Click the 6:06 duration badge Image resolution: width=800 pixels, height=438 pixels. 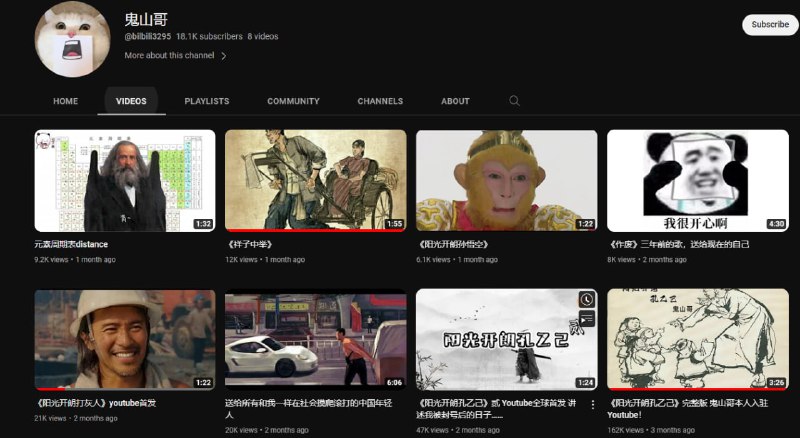point(394,382)
